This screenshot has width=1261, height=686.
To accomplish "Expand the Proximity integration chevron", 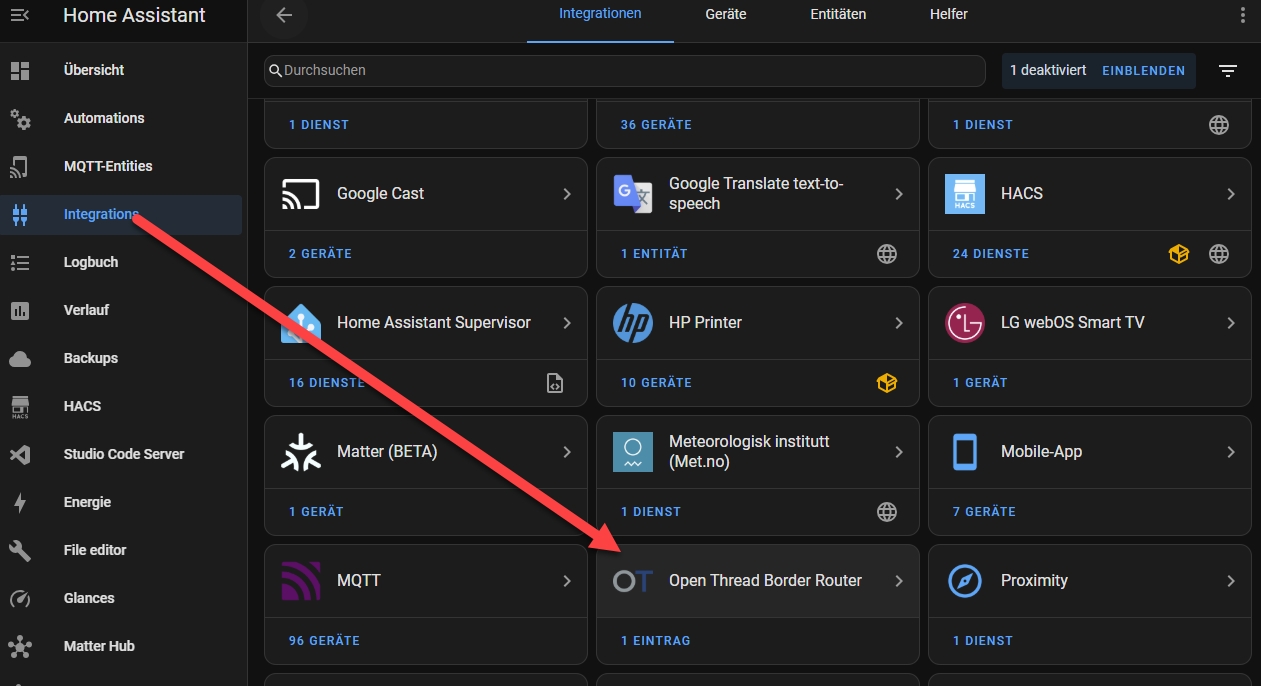I will pyautogui.click(x=1231, y=581).
